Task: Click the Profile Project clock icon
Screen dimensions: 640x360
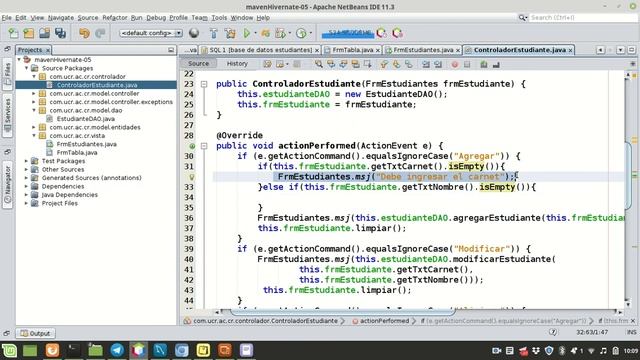Action: coord(301,33)
